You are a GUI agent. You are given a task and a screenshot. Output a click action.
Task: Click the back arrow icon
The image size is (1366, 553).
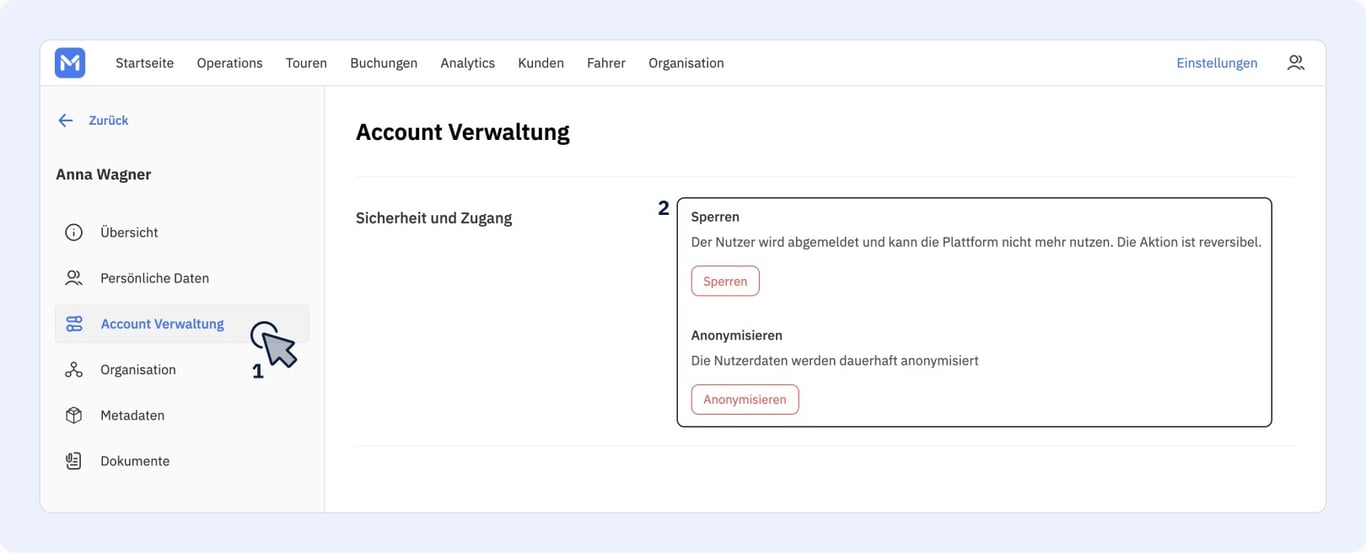pos(66,120)
